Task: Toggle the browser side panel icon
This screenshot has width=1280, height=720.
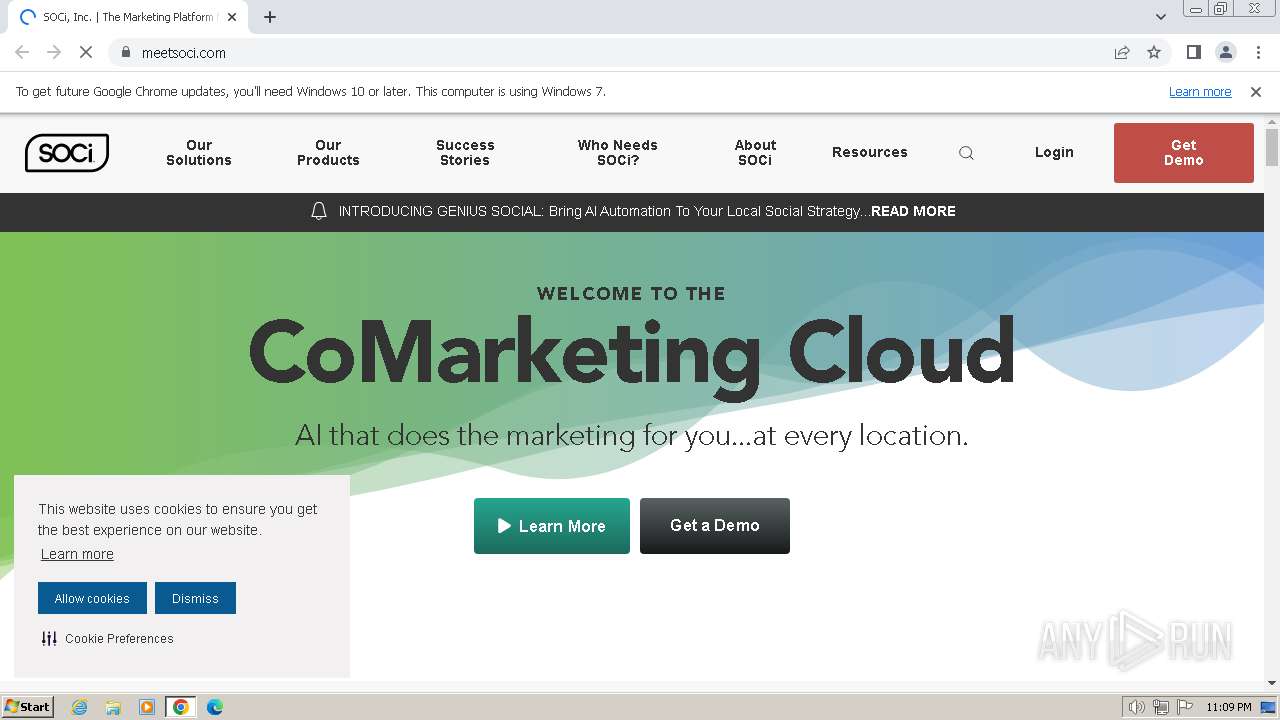Action: (x=1193, y=53)
